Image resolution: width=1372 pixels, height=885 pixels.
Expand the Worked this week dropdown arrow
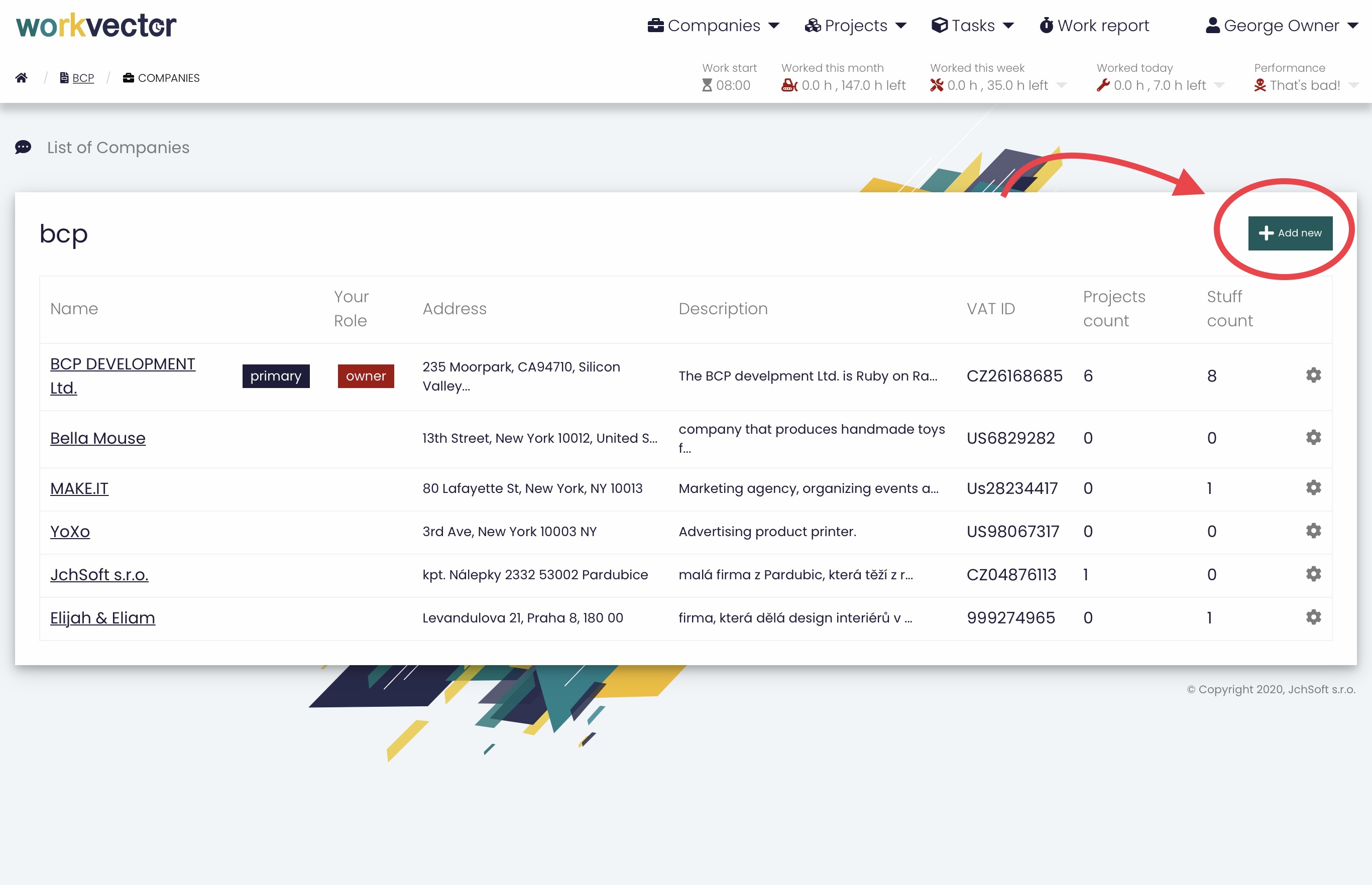coord(1062,86)
